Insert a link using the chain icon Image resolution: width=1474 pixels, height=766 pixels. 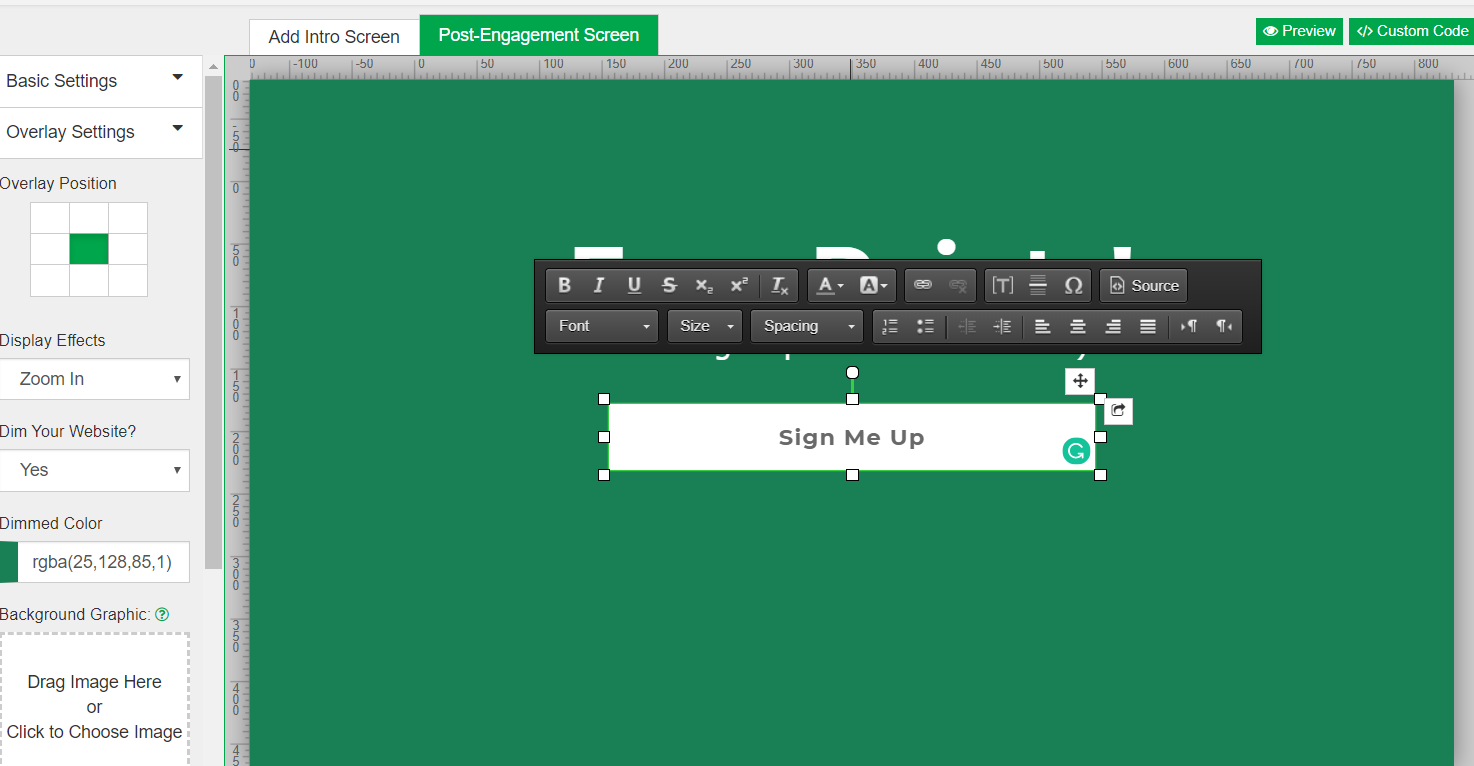coord(923,286)
